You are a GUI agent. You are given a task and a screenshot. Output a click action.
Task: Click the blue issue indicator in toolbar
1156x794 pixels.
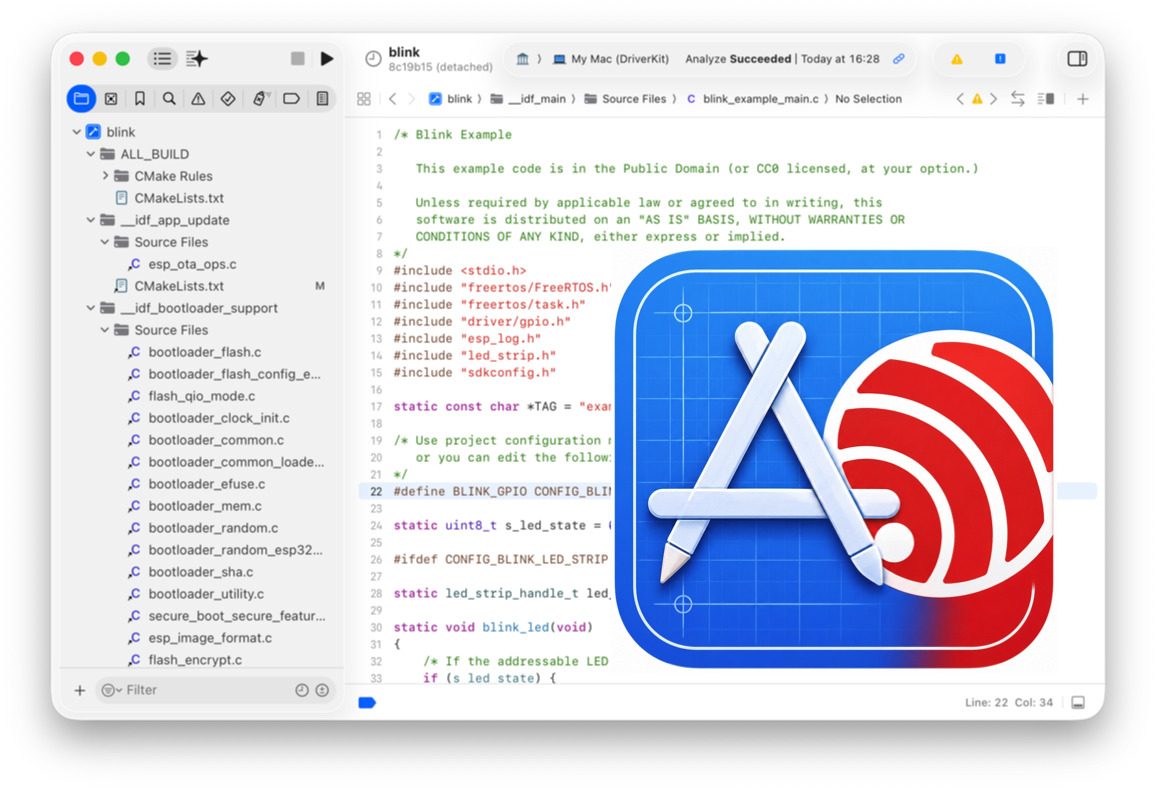point(1000,59)
